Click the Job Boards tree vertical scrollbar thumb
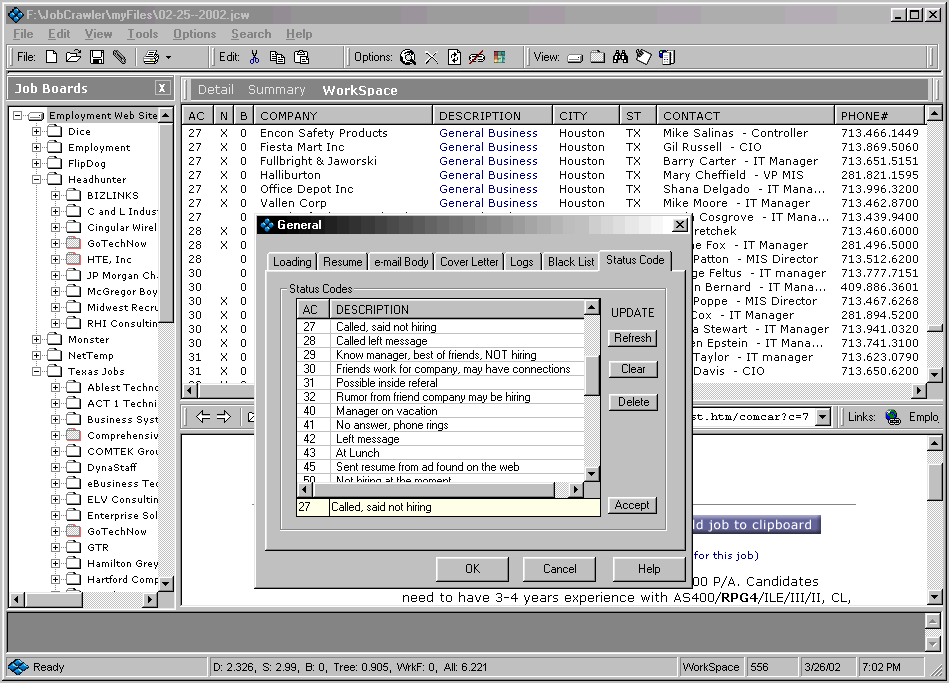This screenshot has height=683, width=949. [166, 223]
